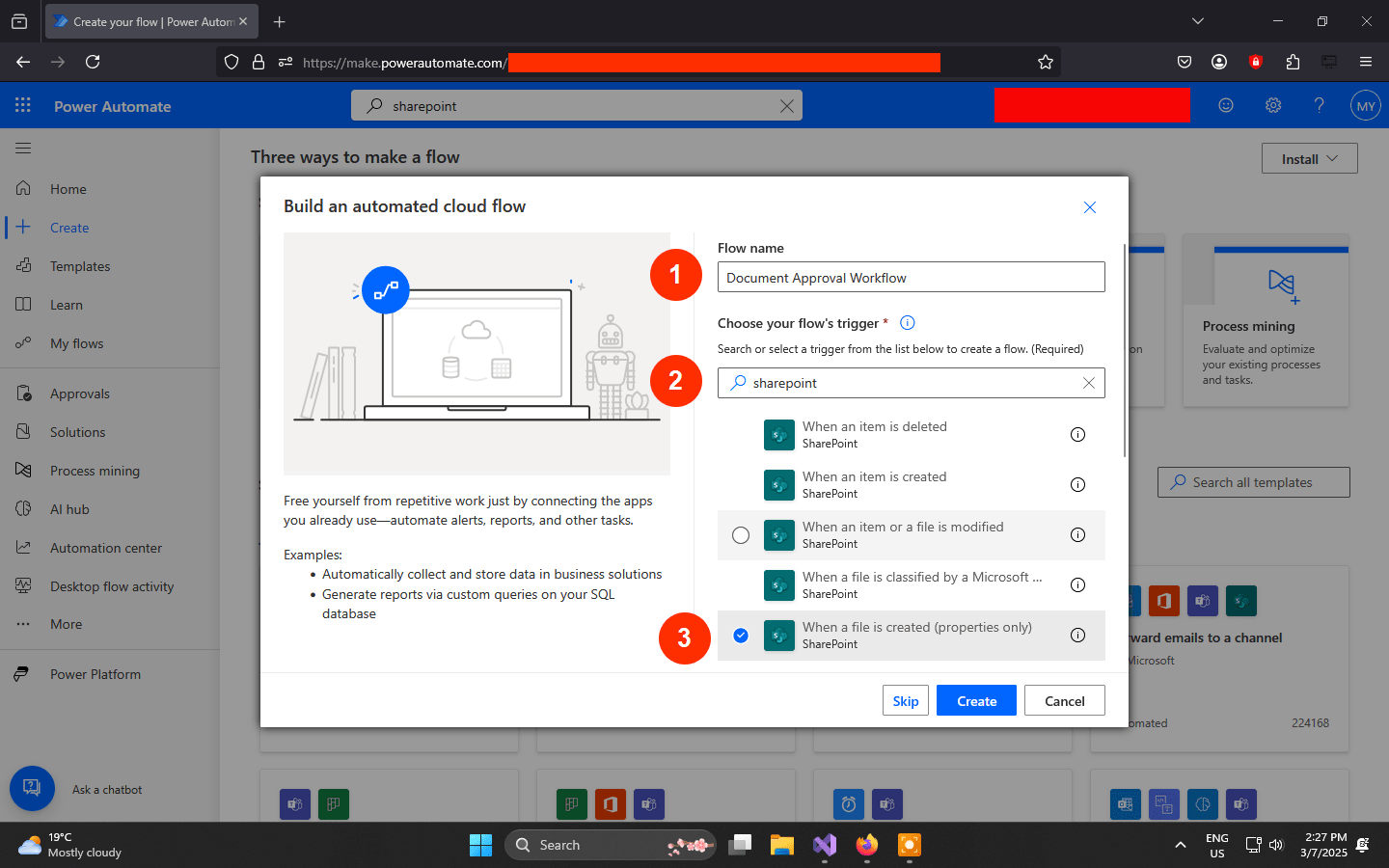
Task: Expand the list all tabs chevron
Action: pos(1198,21)
